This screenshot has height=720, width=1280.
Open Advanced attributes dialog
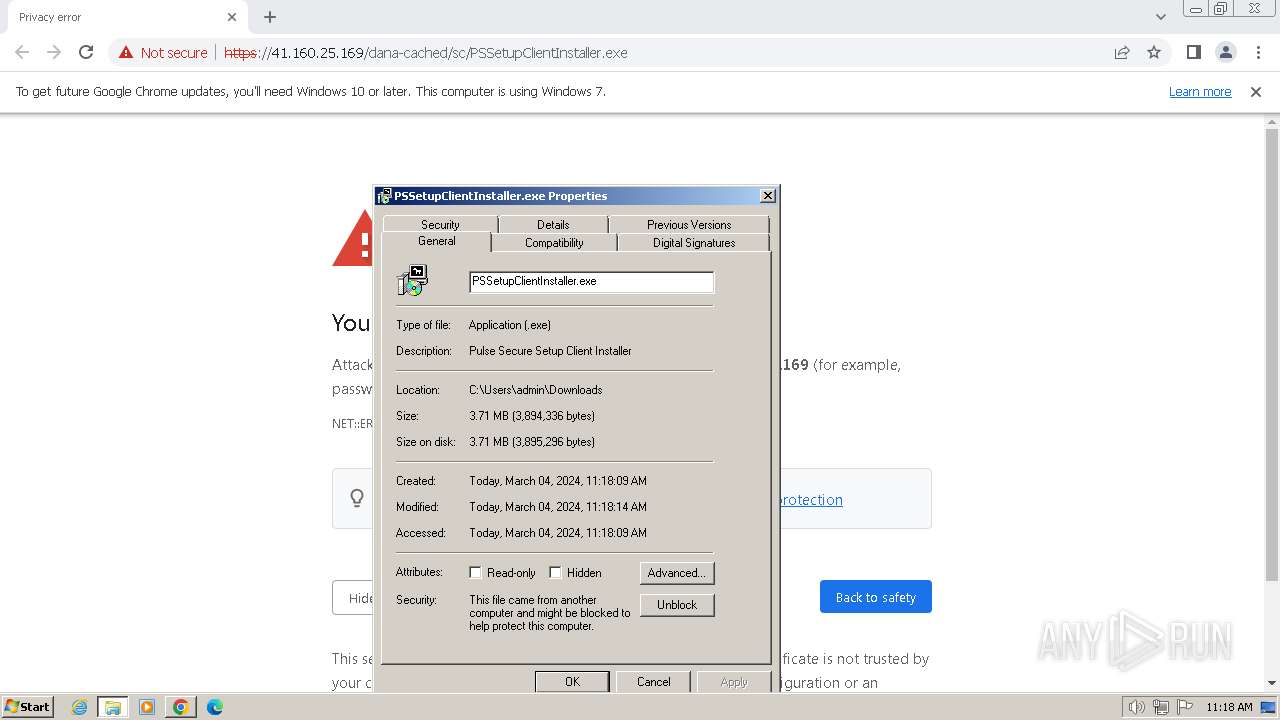(677, 573)
